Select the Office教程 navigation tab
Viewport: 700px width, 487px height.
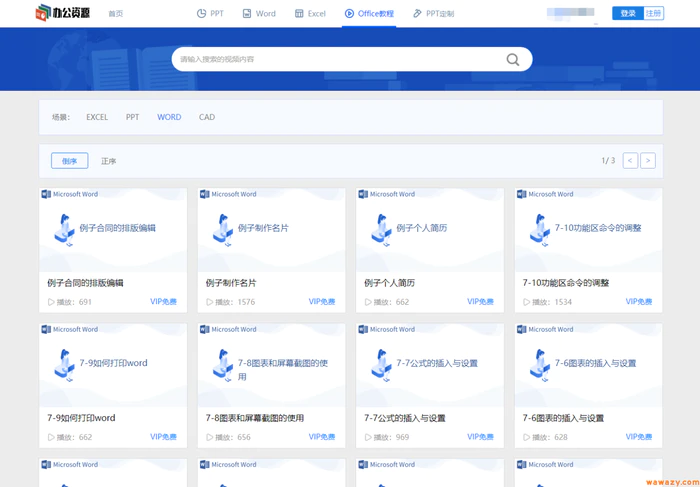pyautogui.click(x=369, y=14)
